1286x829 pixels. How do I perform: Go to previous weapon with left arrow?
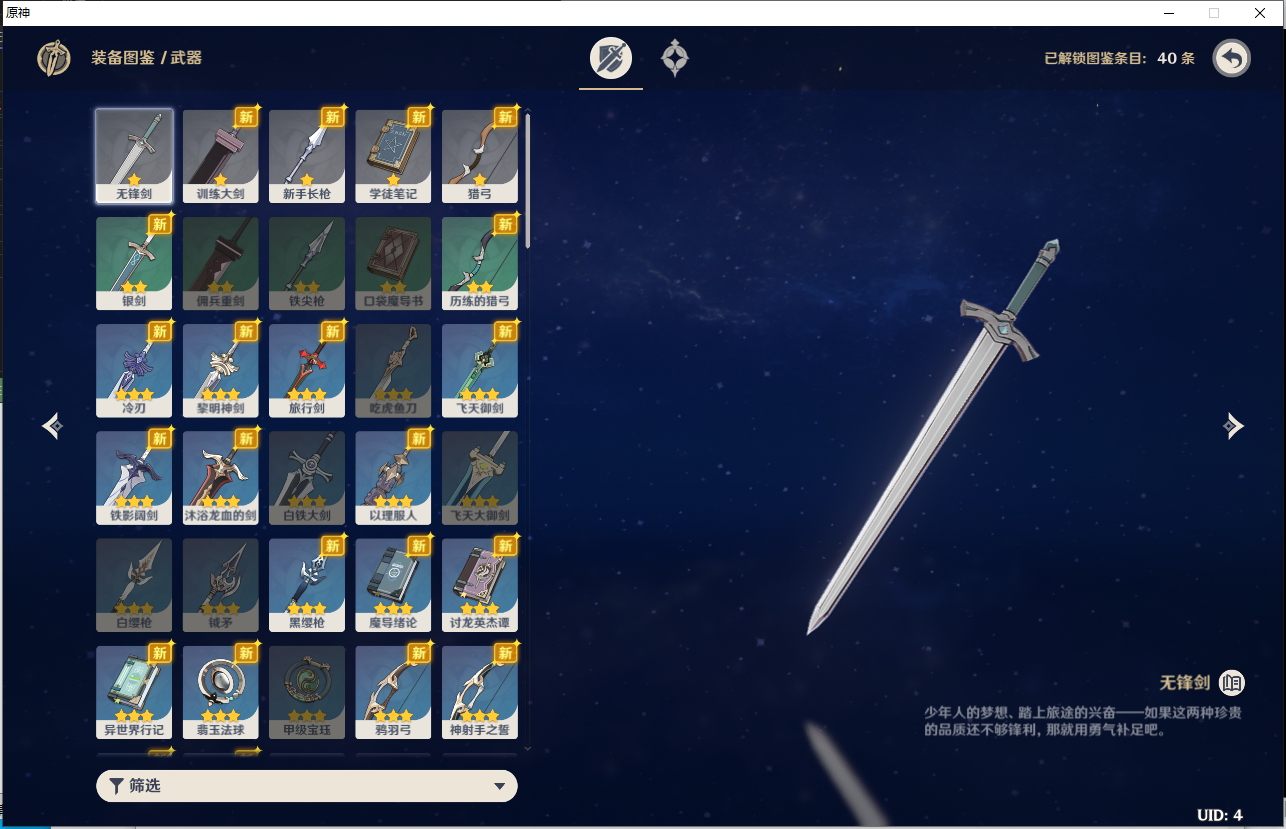coord(54,426)
